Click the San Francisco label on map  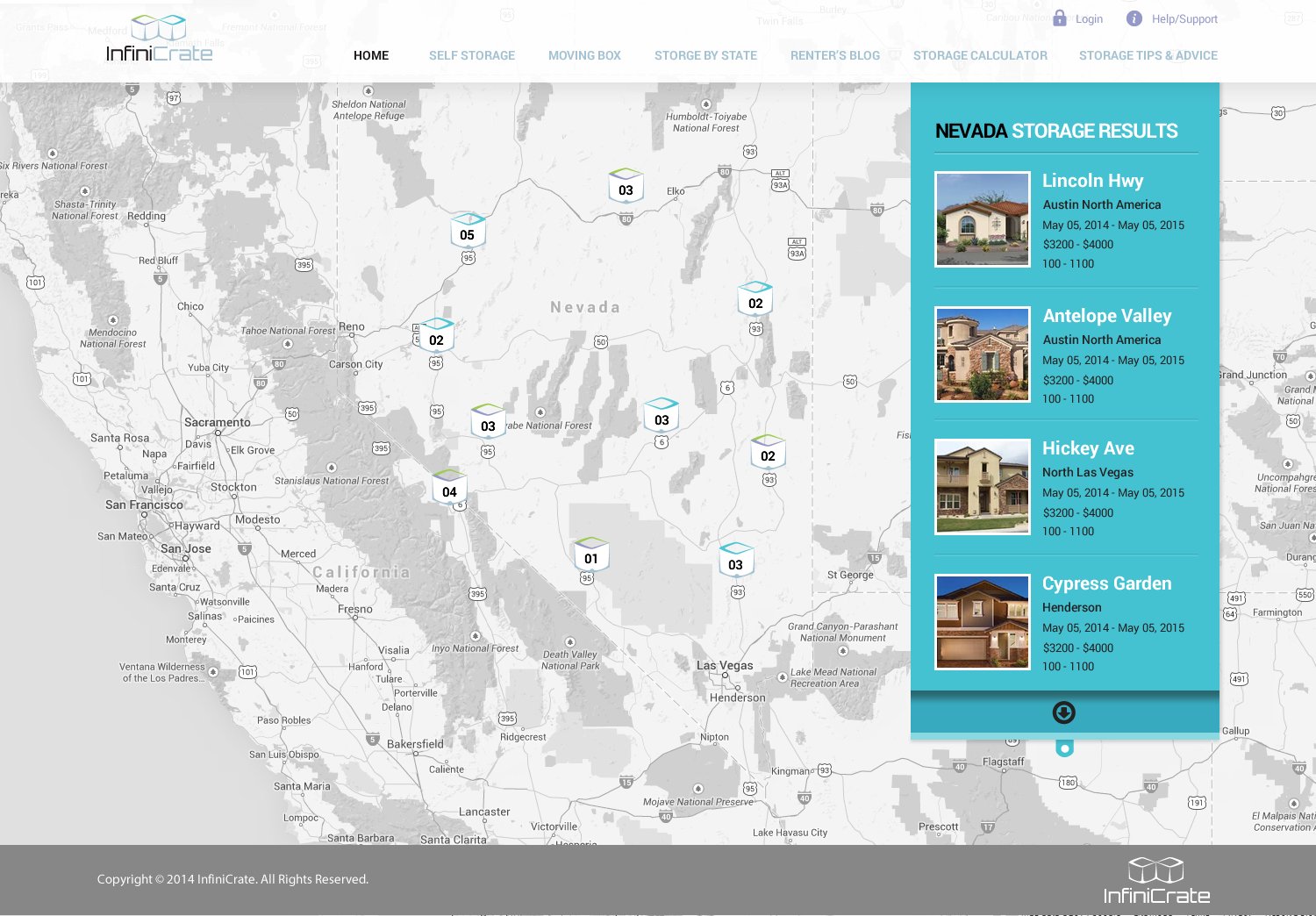pos(145,505)
